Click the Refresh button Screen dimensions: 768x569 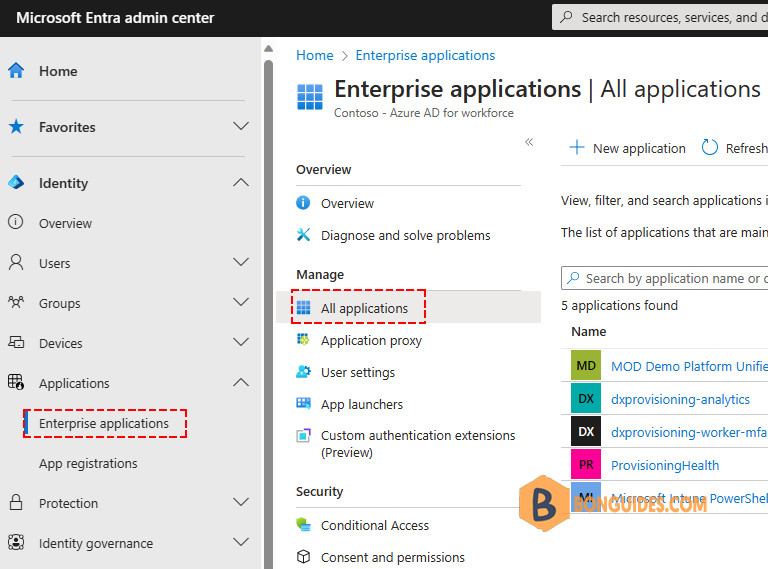(734, 148)
